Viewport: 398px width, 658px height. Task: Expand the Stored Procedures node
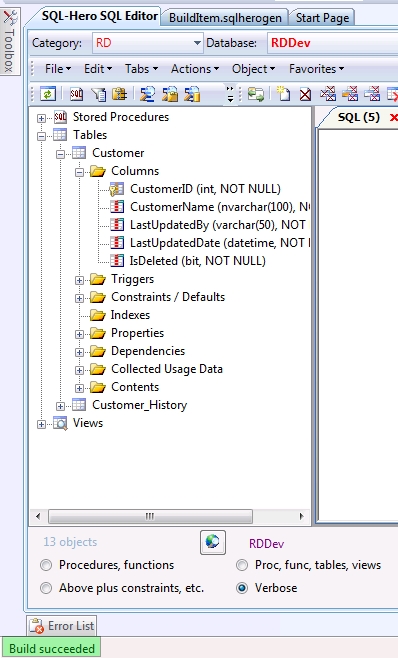41,118
